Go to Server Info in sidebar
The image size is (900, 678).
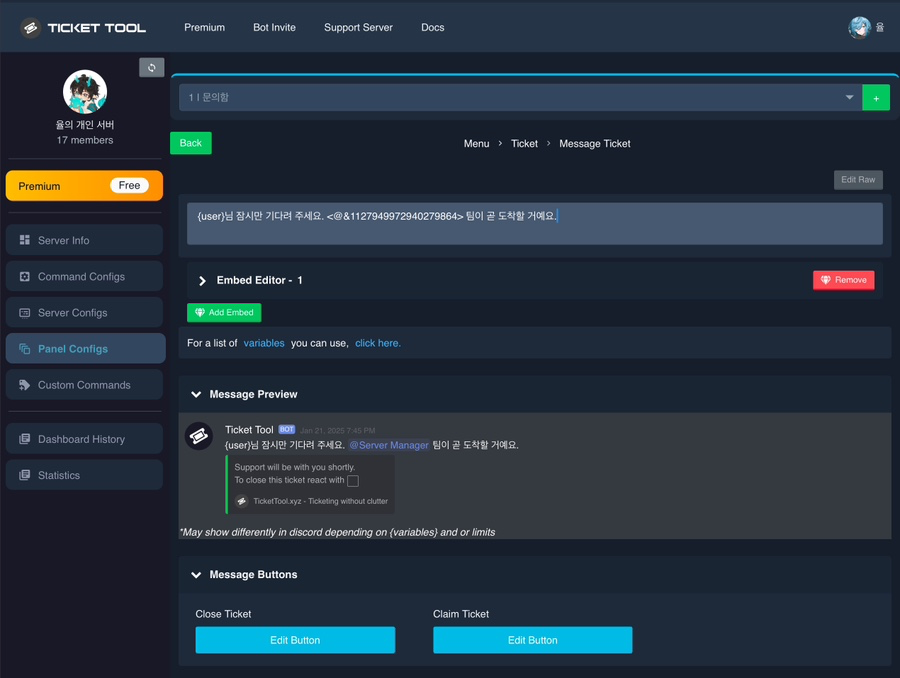(x=84, y=240)
